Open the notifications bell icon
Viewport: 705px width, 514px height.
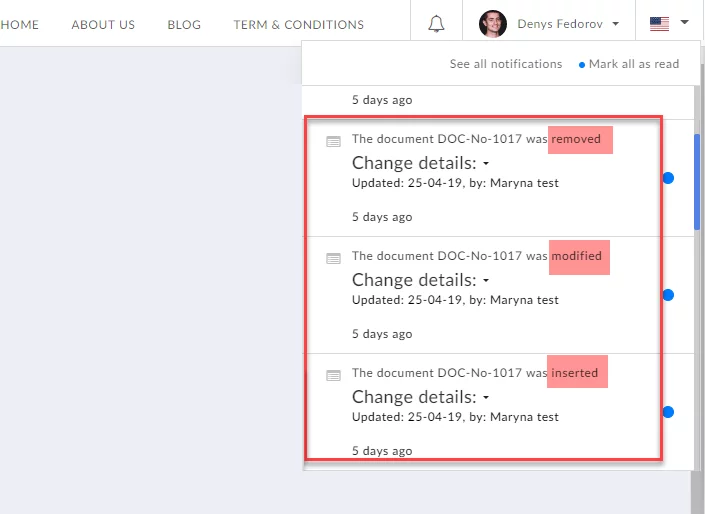[x=436, y=24]
